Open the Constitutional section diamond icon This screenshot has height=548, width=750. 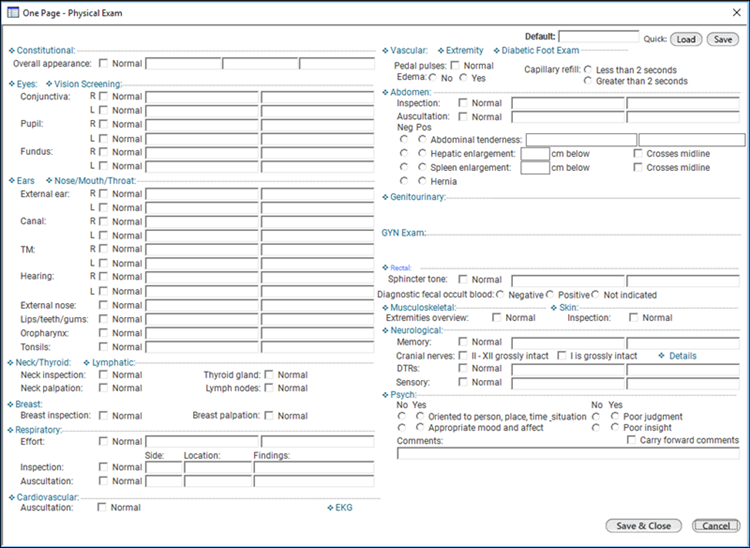(x=12, y=51)
